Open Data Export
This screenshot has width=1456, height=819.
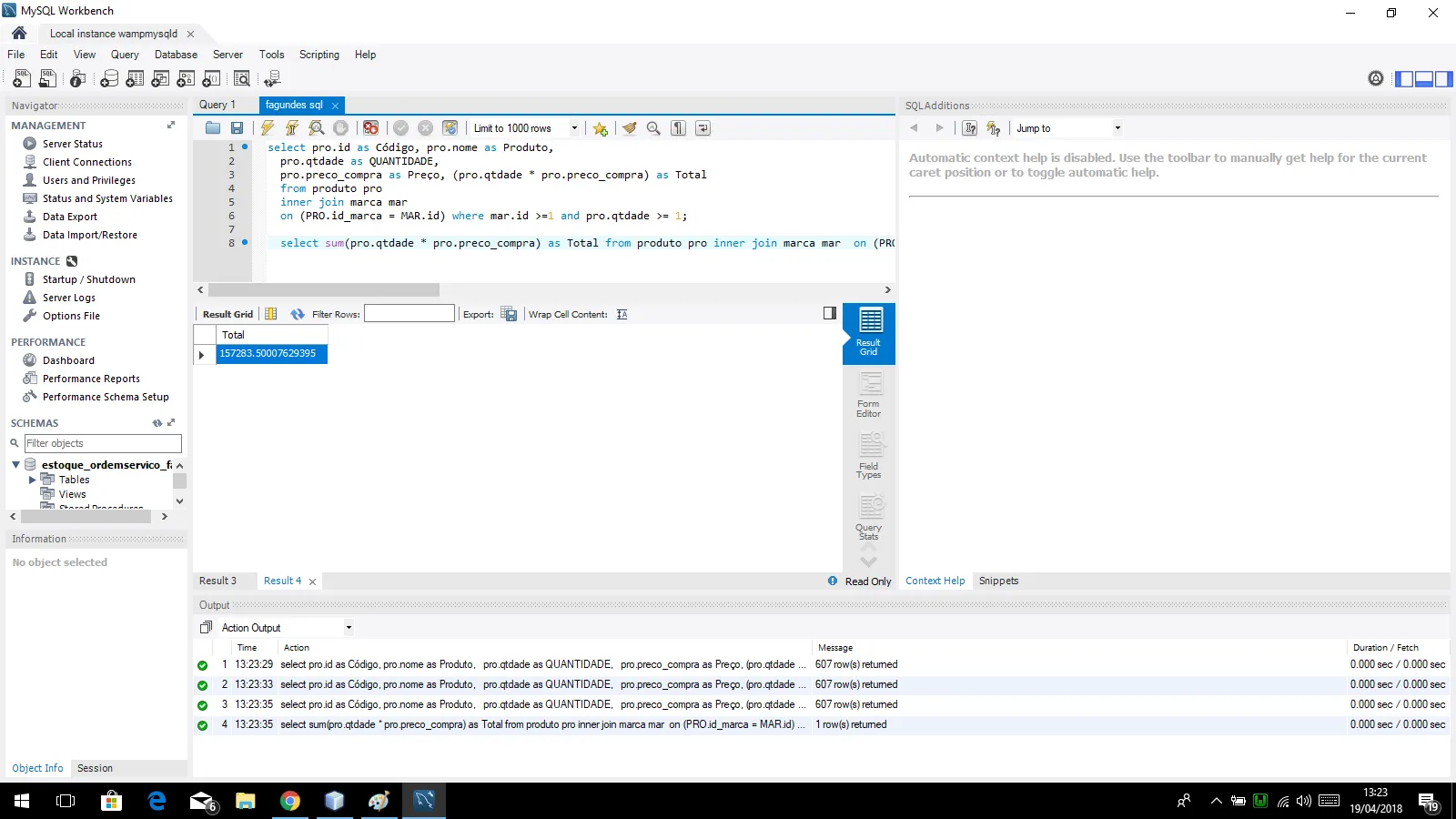click(69, 217)
